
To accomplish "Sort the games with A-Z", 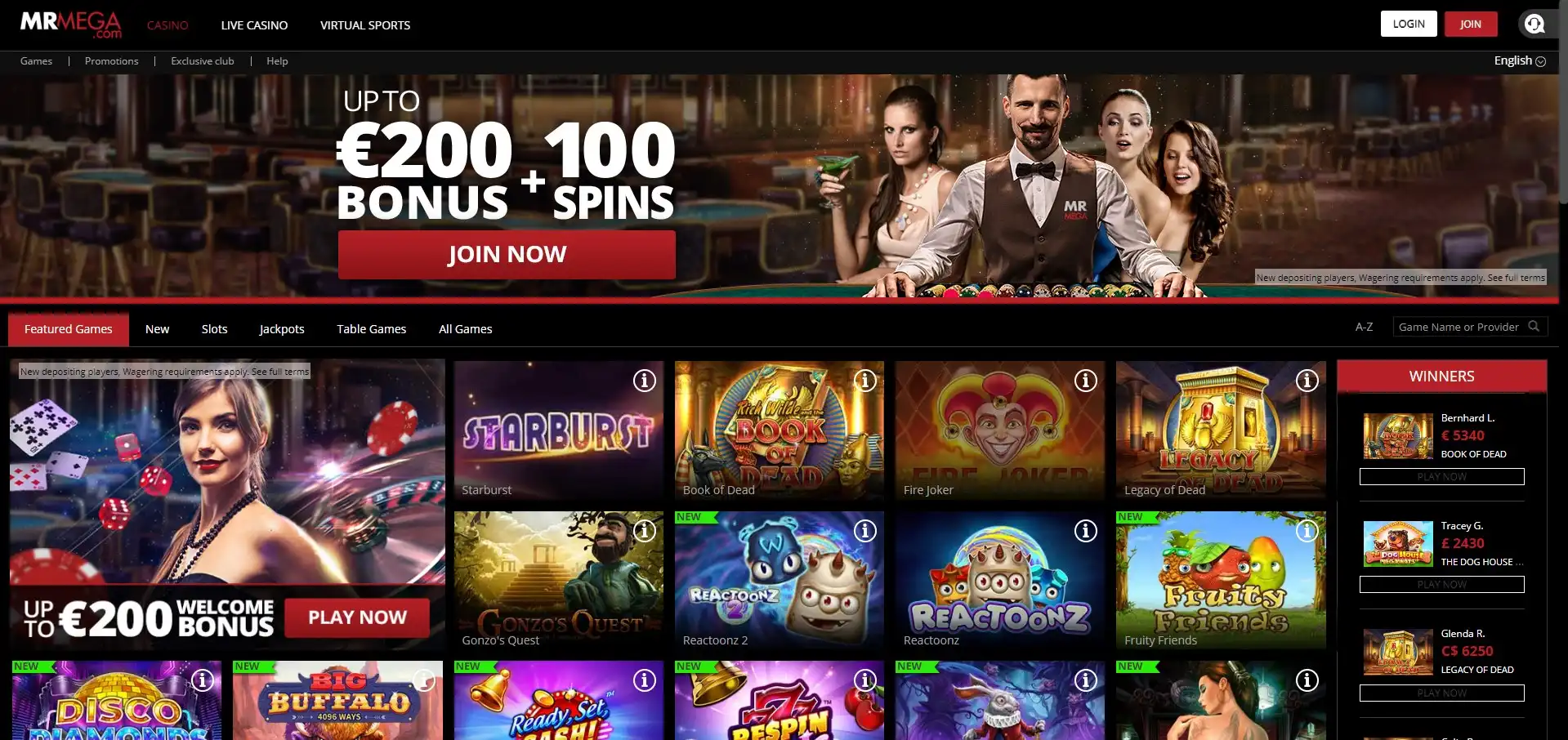I will (1364, 327).
